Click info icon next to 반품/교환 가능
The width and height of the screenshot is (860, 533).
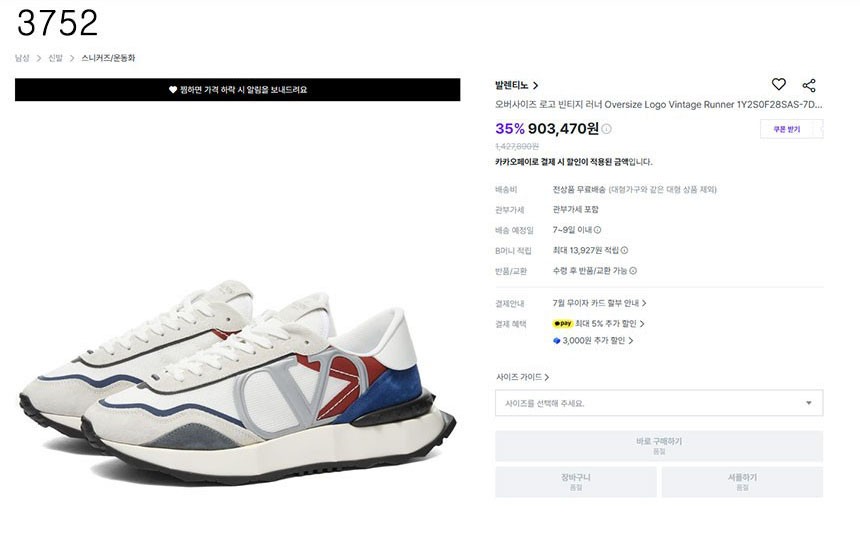[633, 271]
